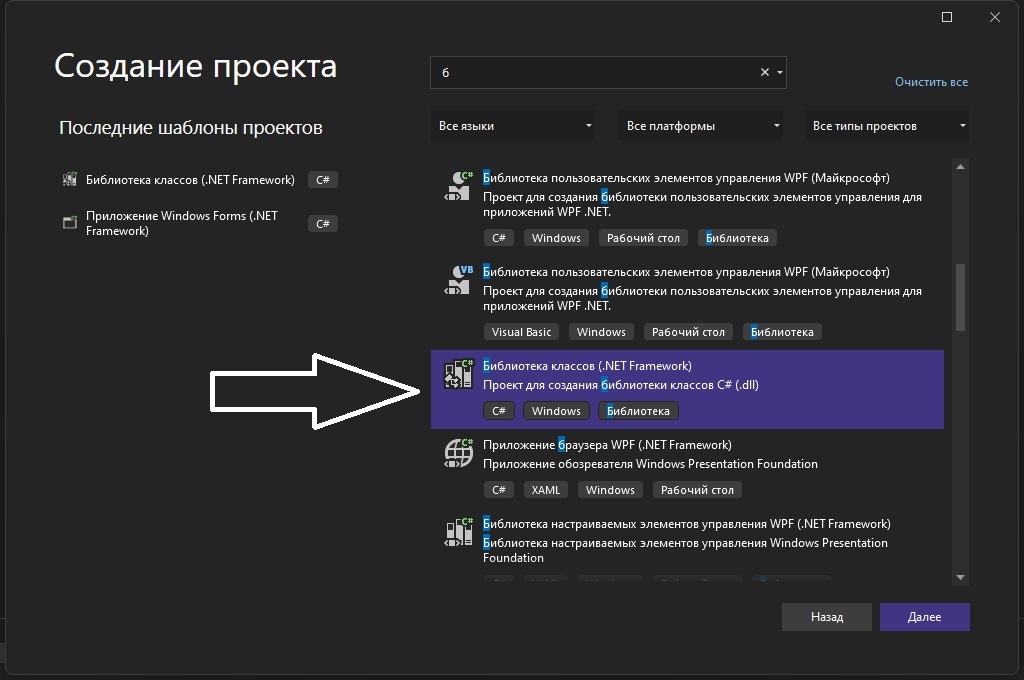Click C# tag under the selected Библиотека классов
Image resolution: width=1024 pixels, height=680 pixels.
499,411
